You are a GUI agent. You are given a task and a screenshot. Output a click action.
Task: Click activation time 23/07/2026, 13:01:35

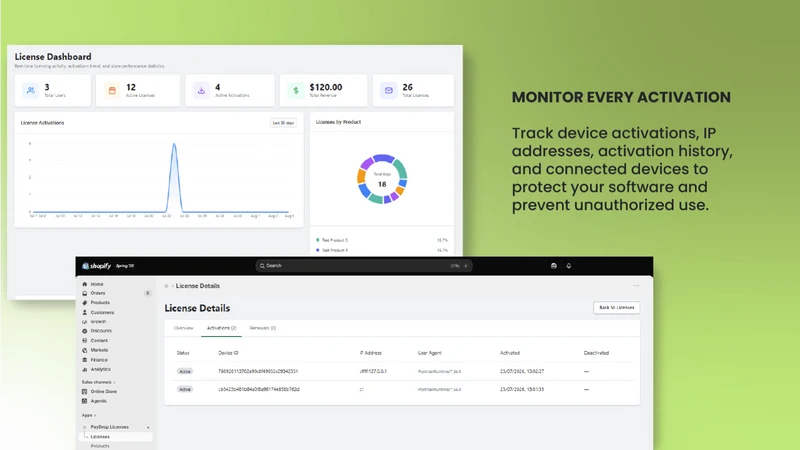pyautogui.click(x=522, y=389)
